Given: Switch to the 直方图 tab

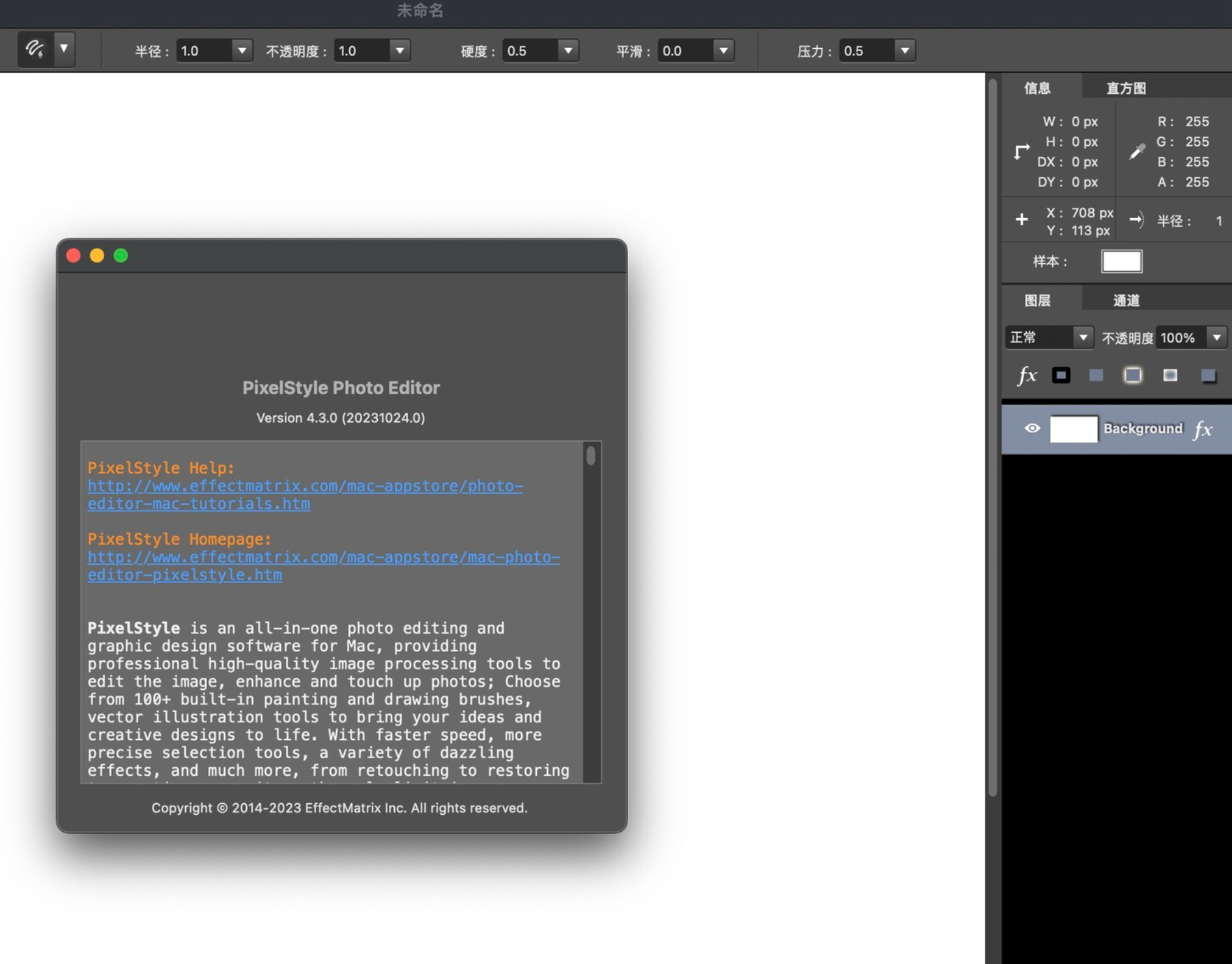Looking at the screenshot, I should coord(1126,88).
